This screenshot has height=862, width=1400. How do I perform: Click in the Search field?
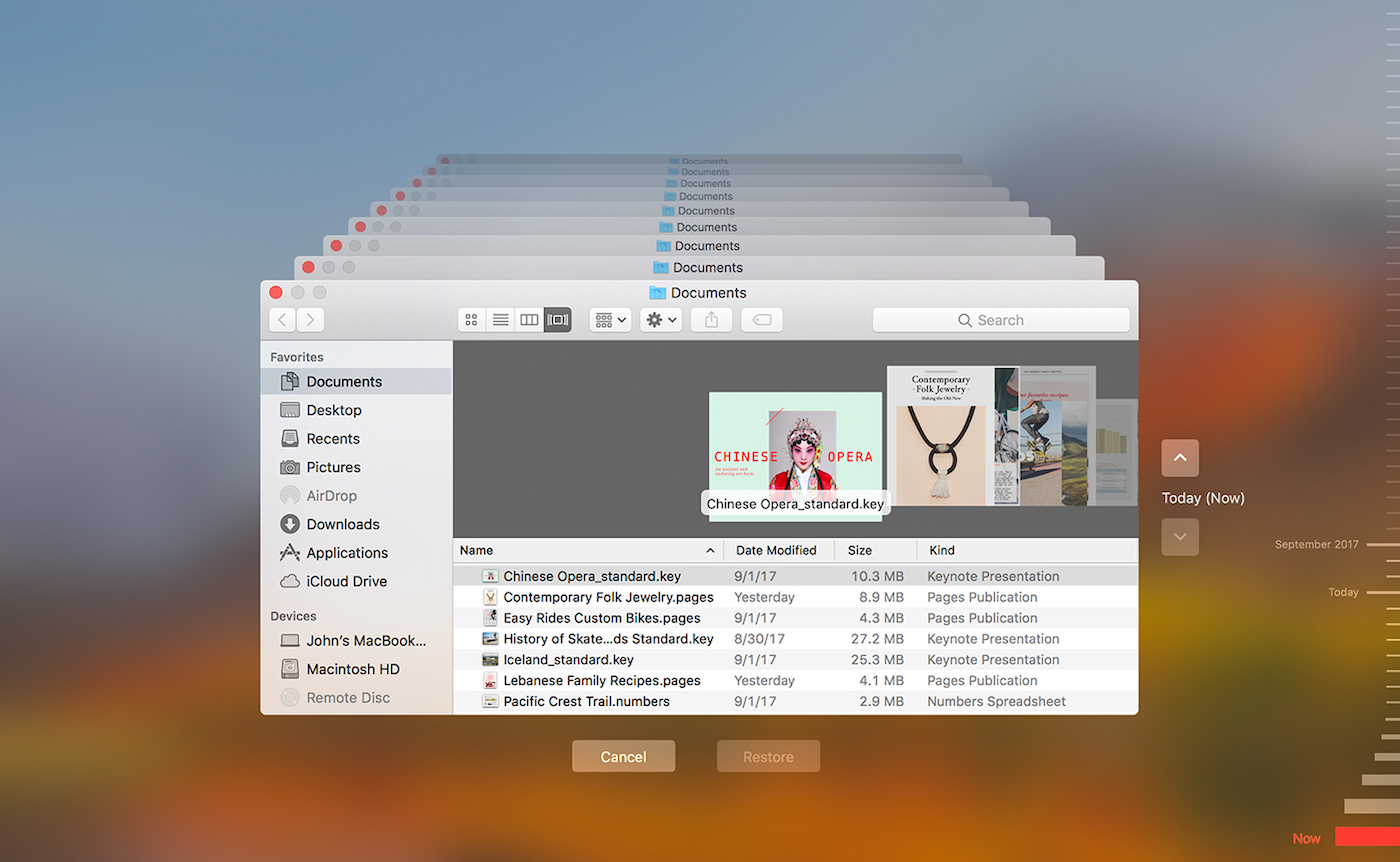coord(1000,320)
